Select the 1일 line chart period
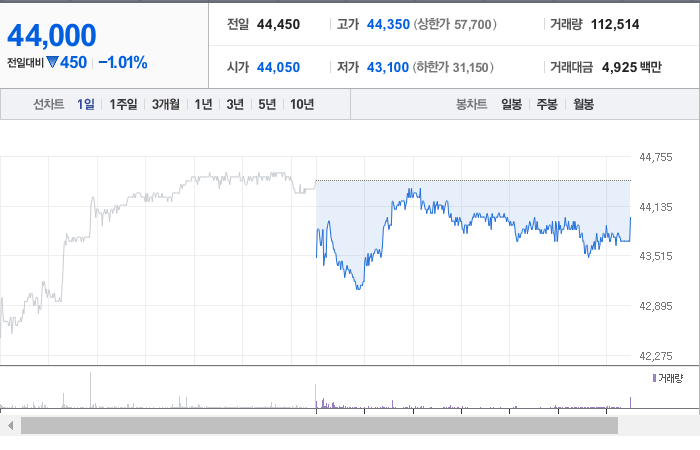This screenshot has width=700, height=450. (85, 104)
